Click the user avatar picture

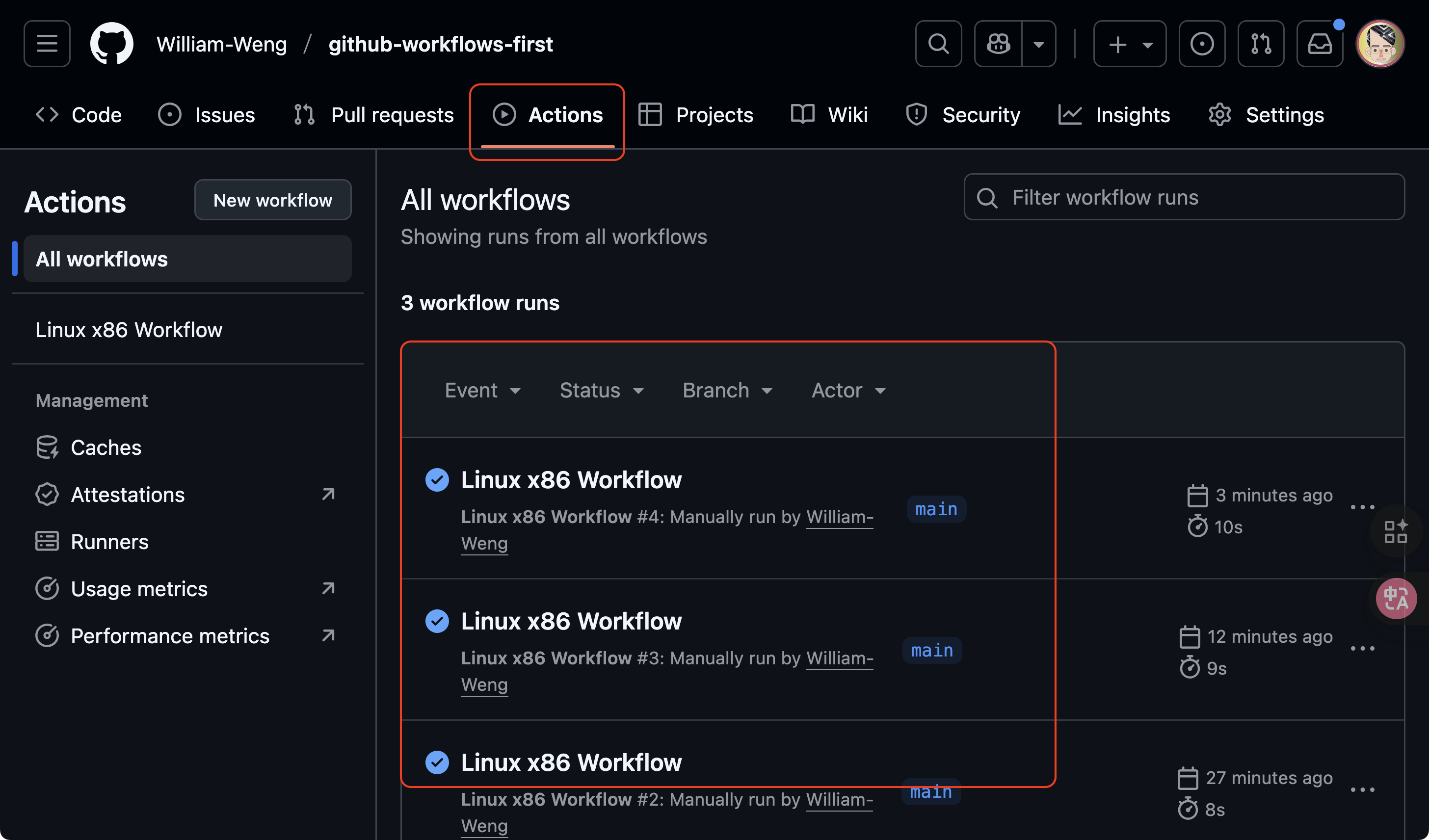pyautogui.click(x=1379, y=44)
